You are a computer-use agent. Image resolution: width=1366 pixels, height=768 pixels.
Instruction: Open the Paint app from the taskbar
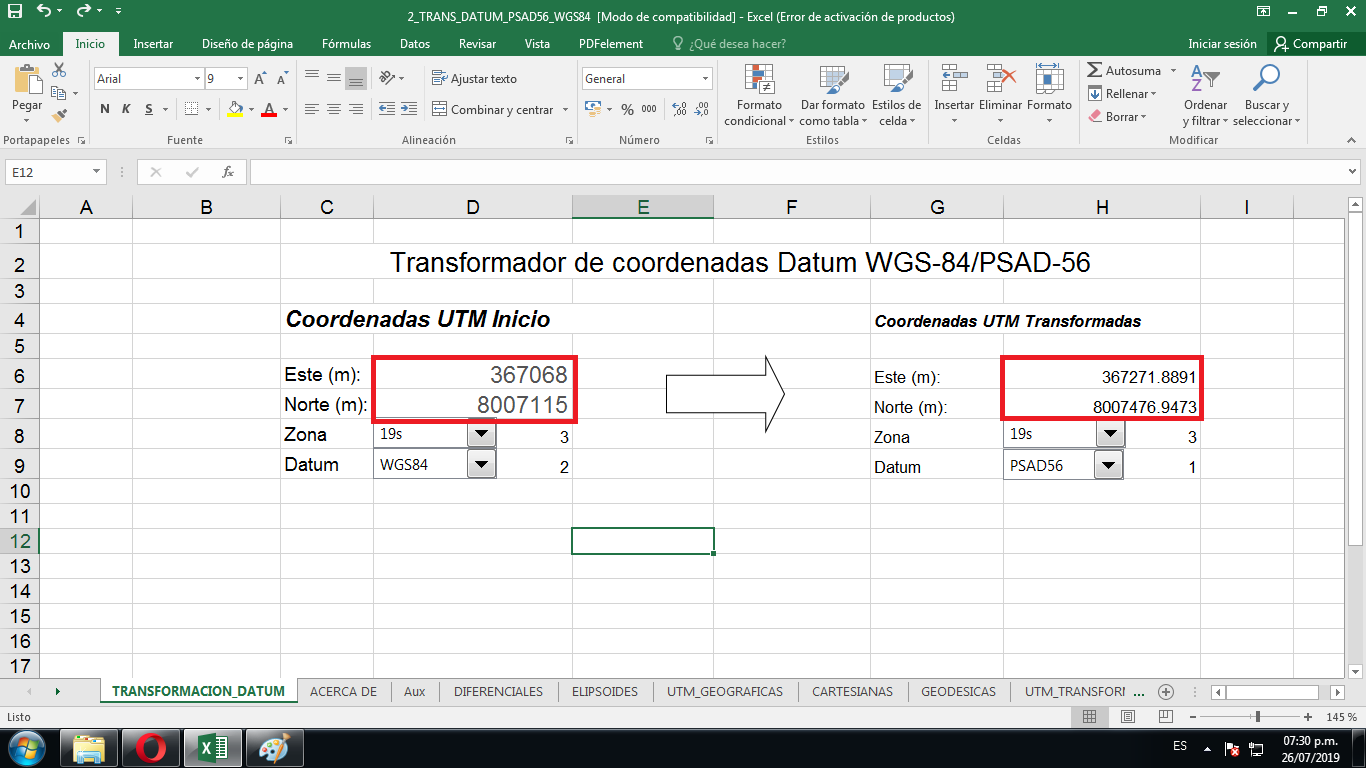click(272, 747)
